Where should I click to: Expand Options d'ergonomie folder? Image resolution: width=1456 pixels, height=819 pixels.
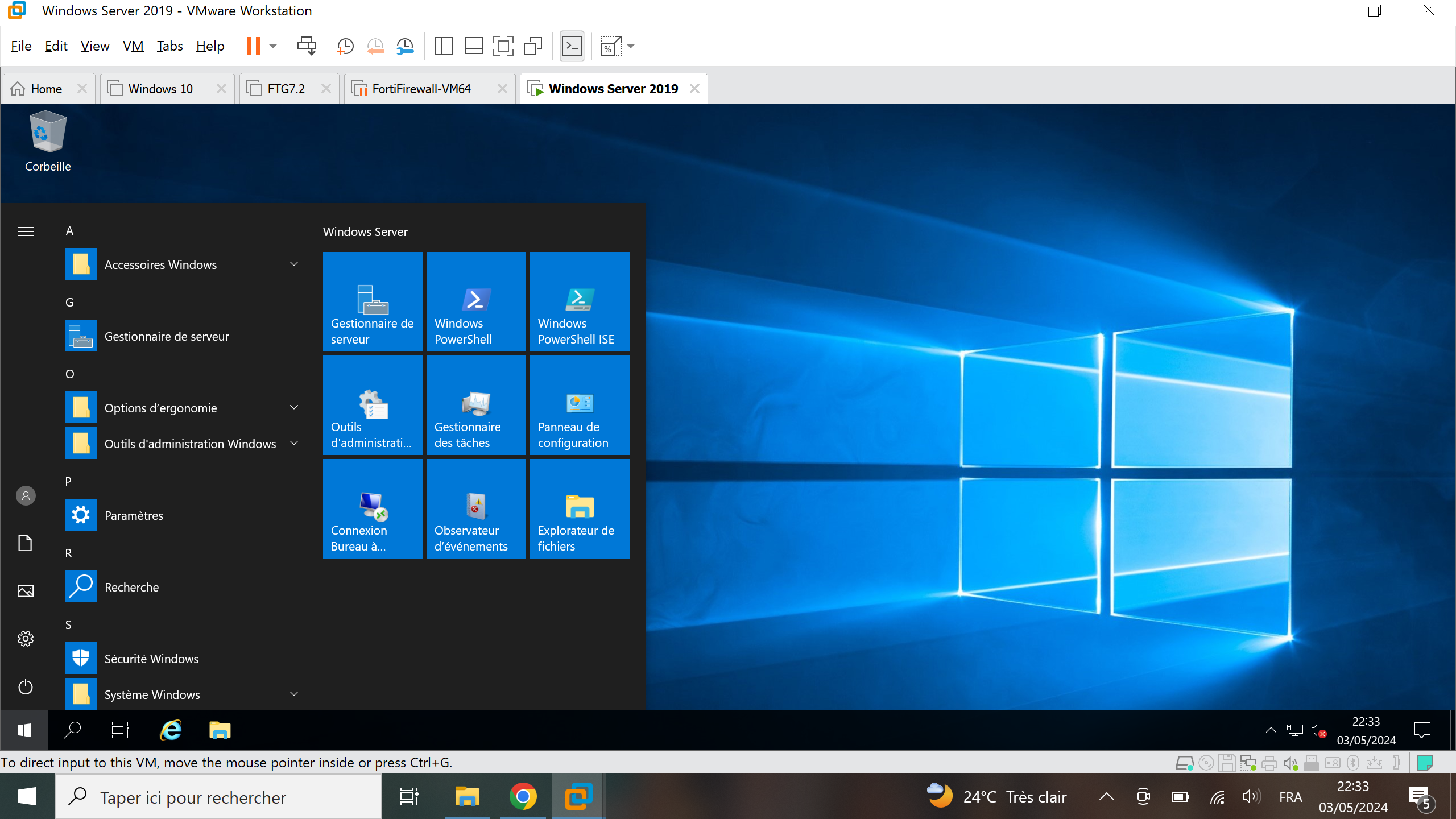click(183, 408)
